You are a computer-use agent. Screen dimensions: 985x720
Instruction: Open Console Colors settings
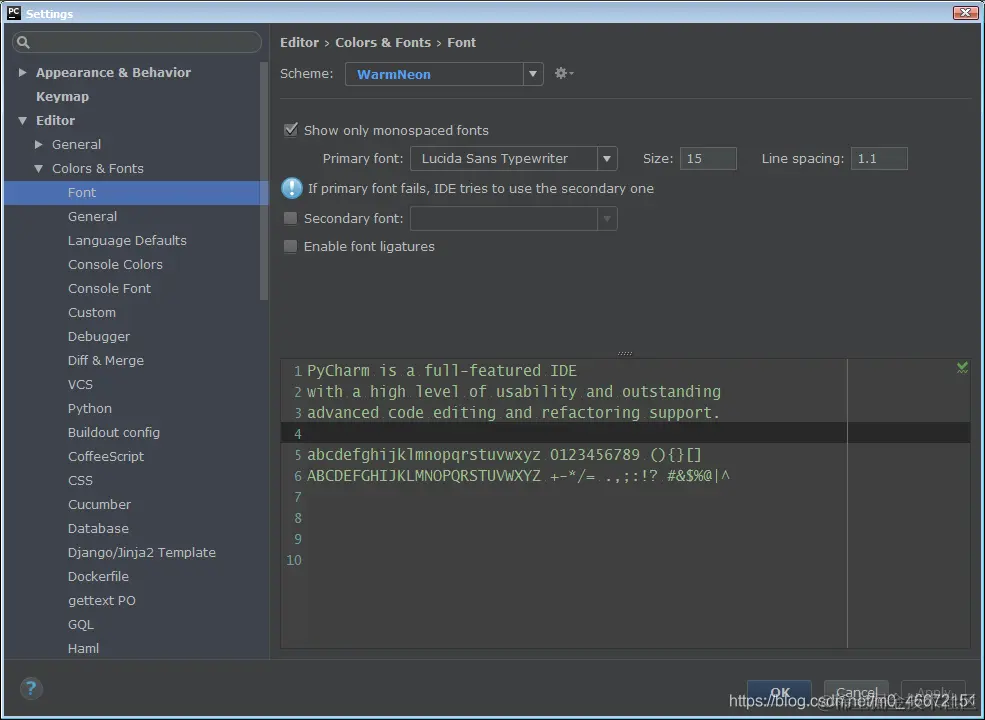[115, 264]
